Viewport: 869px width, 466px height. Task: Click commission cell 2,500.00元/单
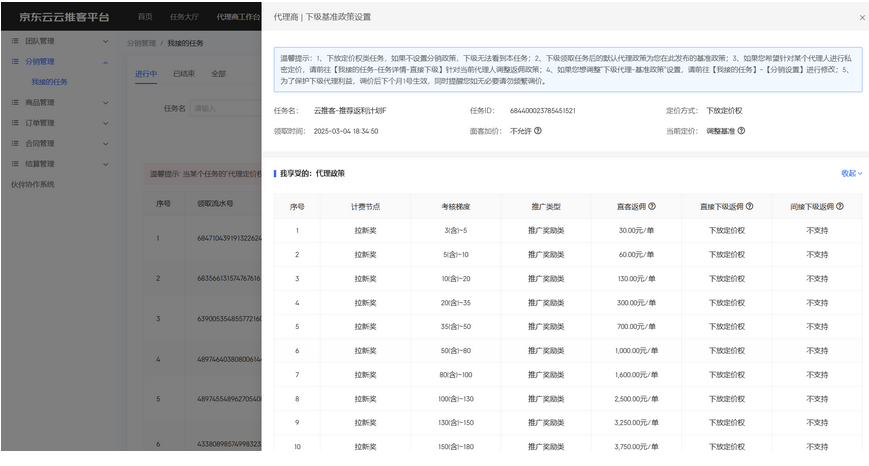[x=636, y=399]
